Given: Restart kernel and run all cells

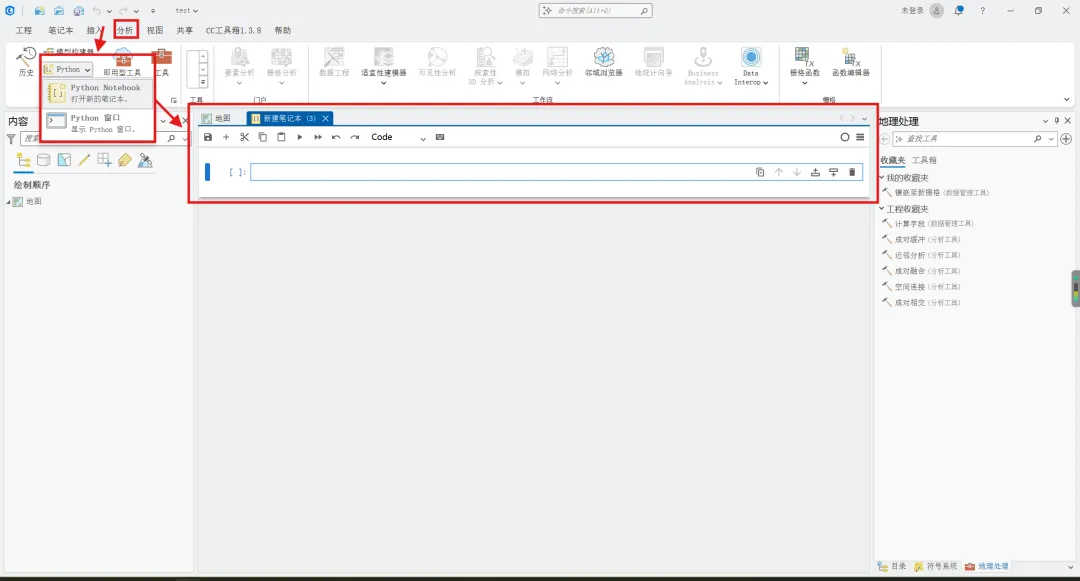Looking at the screenshot, I should pos(318,137).
